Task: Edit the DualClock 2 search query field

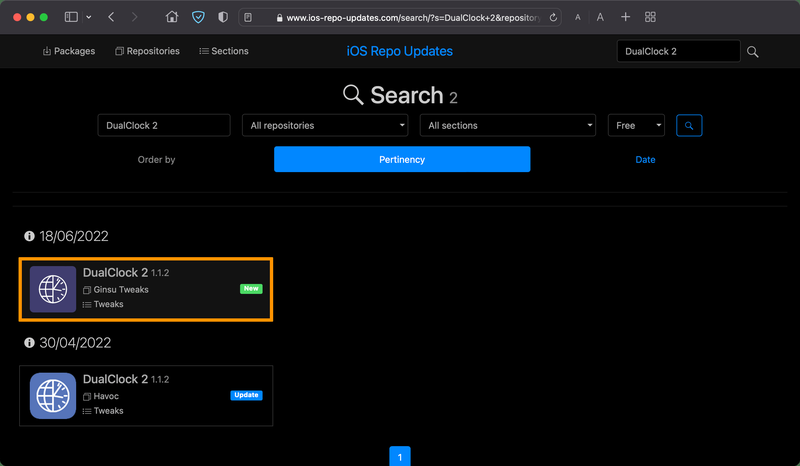Action: coord(164,125)
